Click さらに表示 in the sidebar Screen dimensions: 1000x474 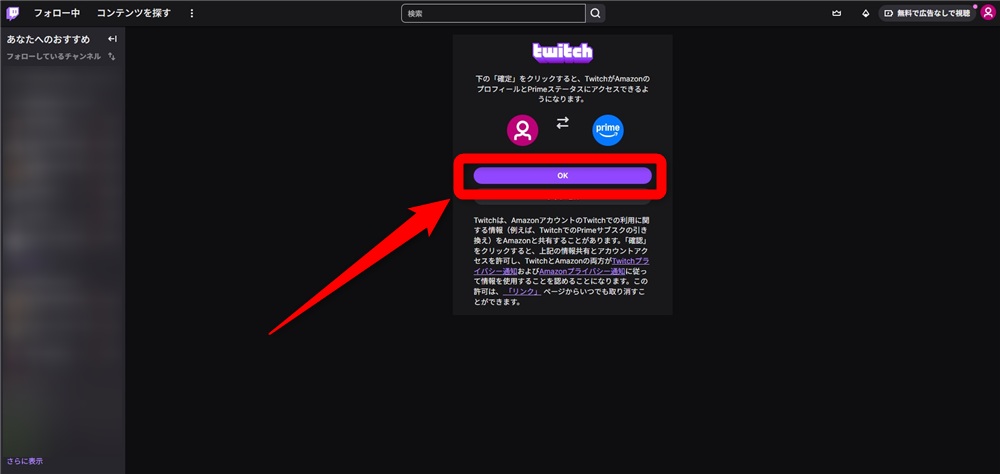(25, 461)
